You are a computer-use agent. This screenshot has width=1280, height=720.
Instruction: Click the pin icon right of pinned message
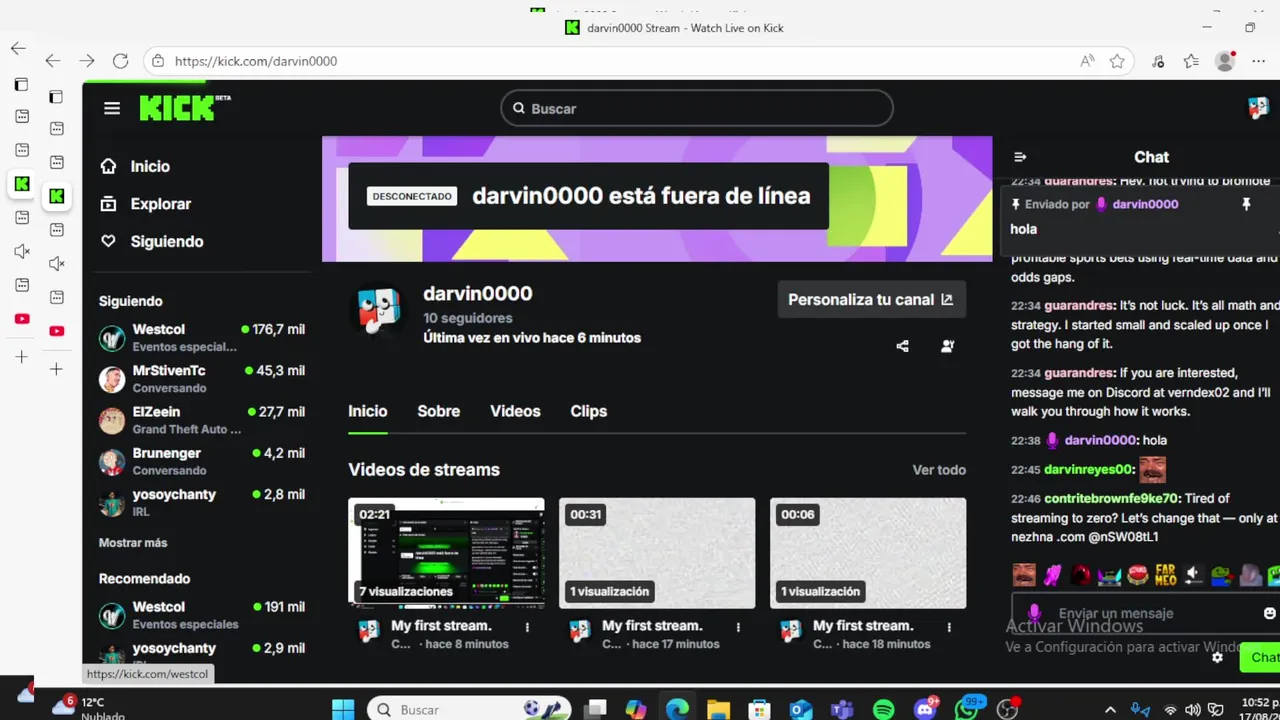[1246, 204]
